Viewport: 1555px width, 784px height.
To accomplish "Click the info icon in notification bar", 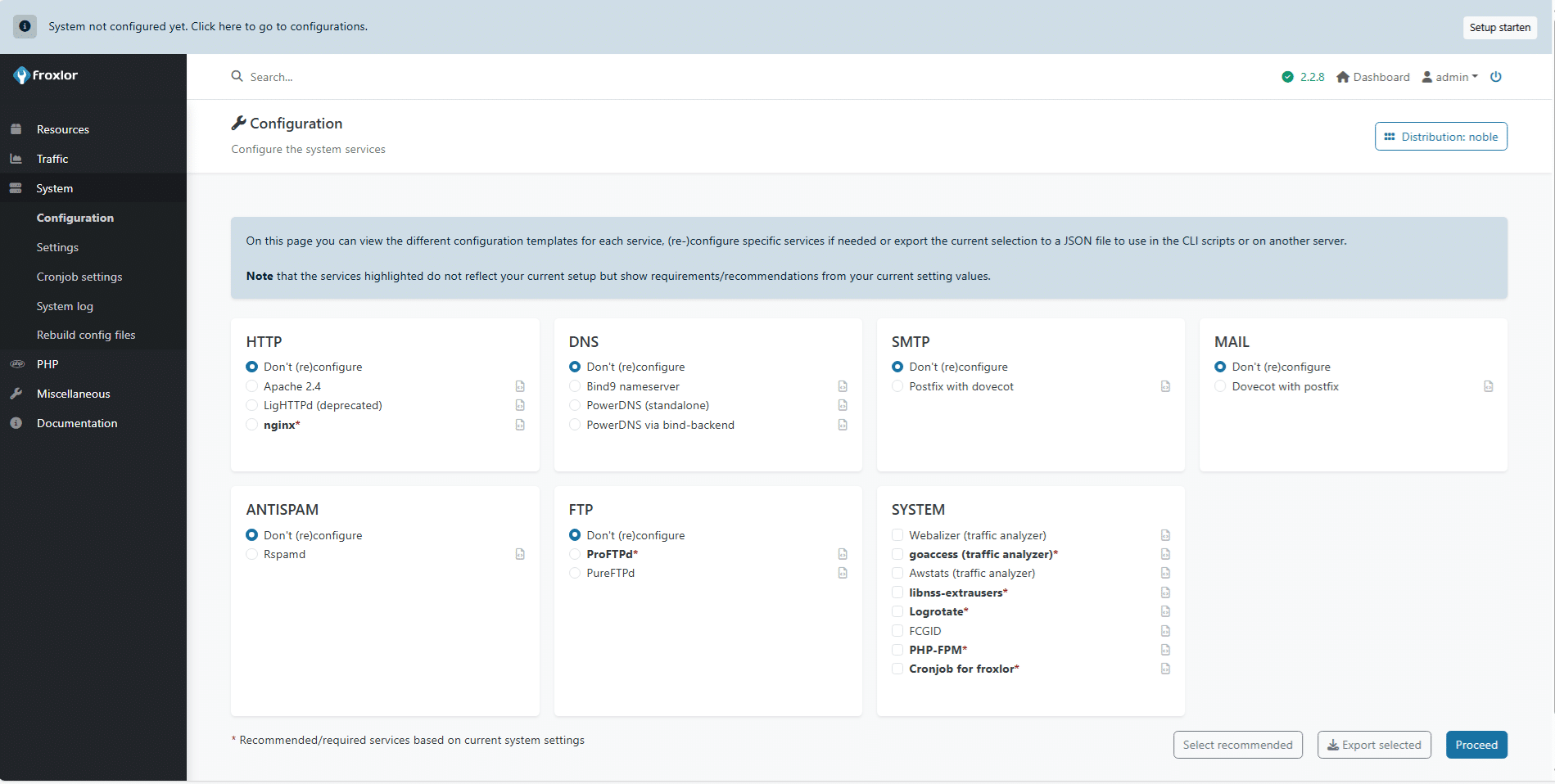I will 25,26.
